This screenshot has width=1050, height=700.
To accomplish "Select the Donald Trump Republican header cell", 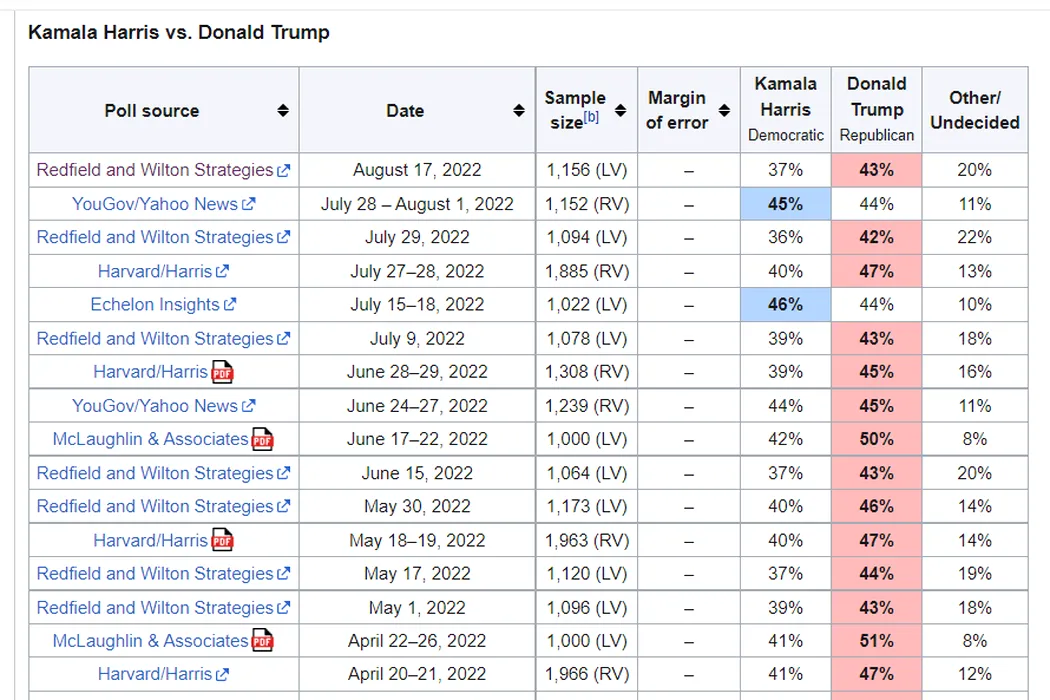I will [x=877, y=111].
